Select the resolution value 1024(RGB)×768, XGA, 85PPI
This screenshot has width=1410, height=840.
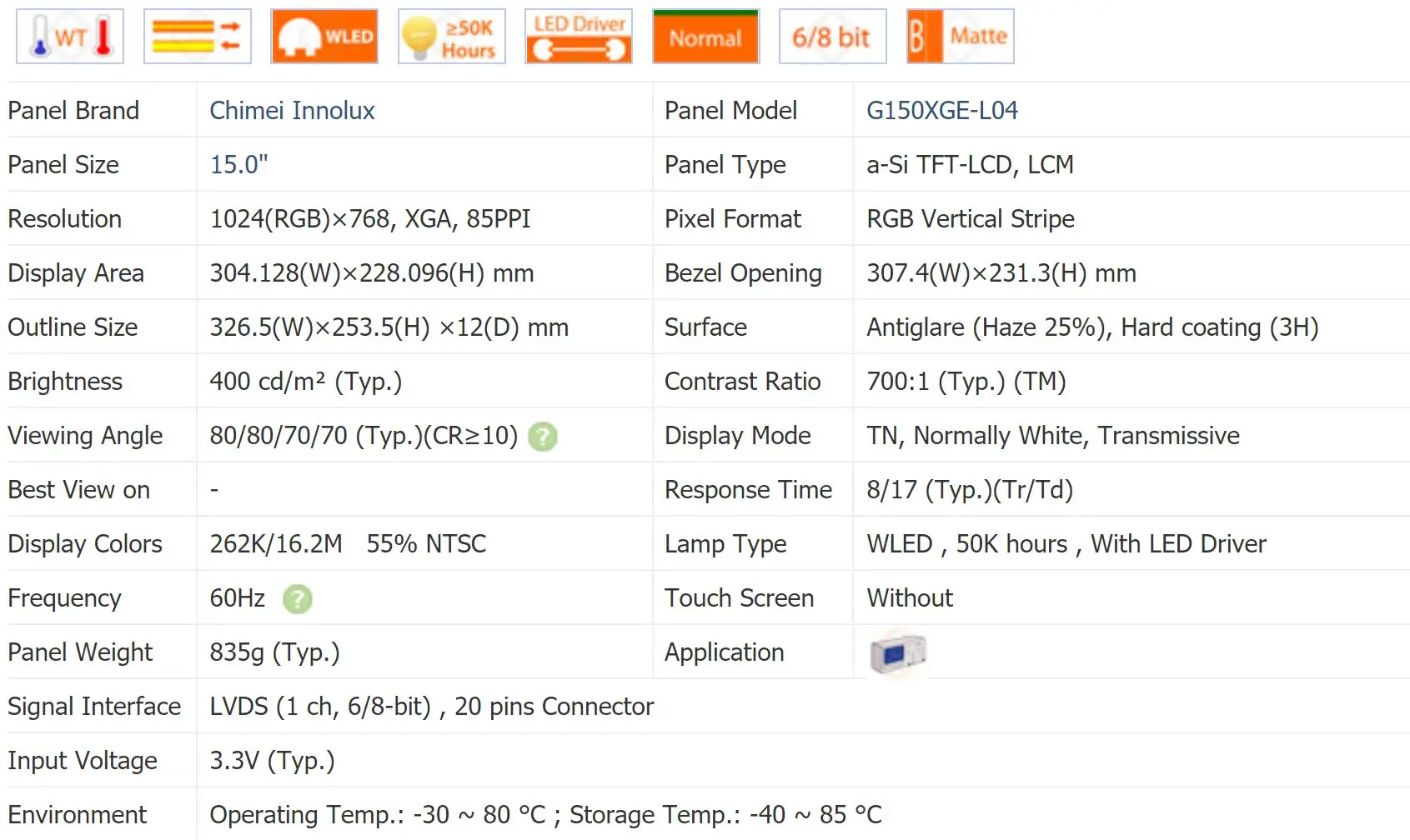(x=370, y=219)
